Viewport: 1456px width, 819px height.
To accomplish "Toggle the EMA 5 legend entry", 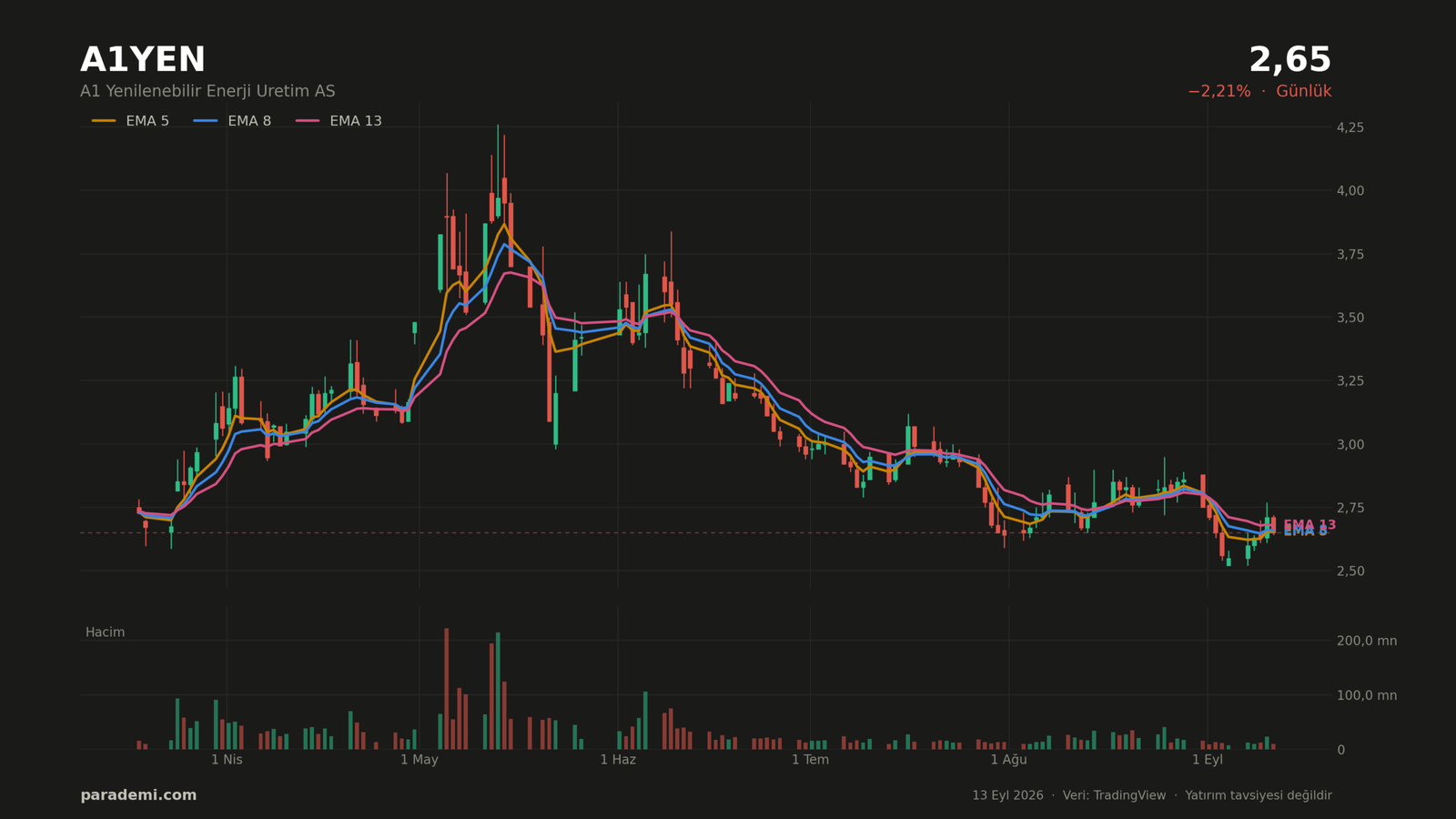I will 130,121.
